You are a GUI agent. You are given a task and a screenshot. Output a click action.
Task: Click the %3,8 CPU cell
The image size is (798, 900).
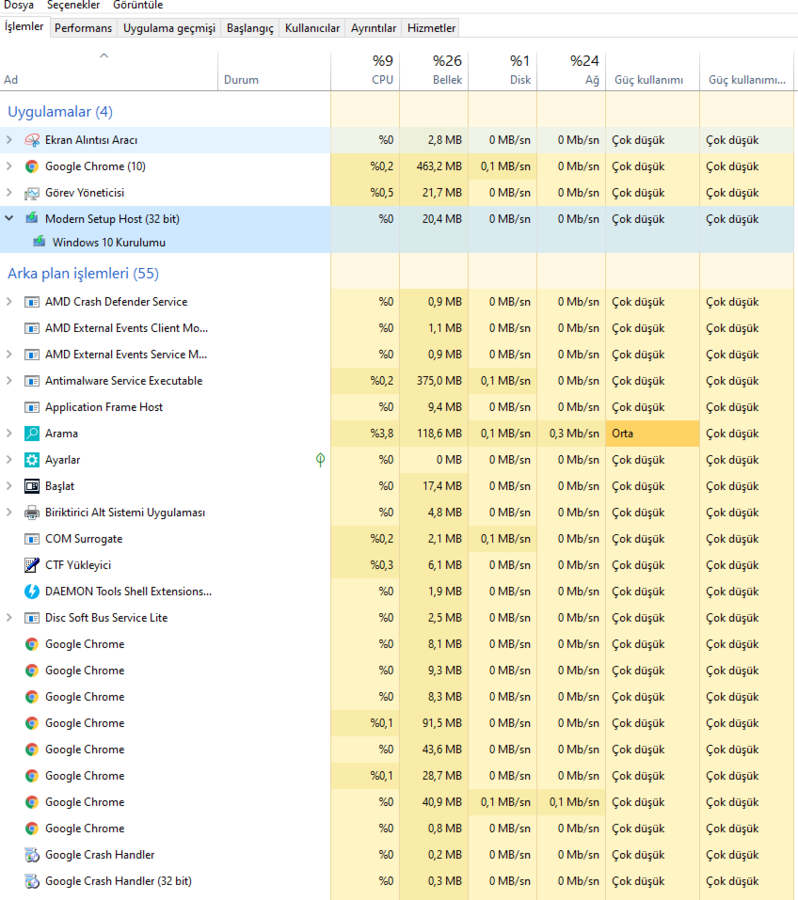pyautogui.click(x=365, y=433)
